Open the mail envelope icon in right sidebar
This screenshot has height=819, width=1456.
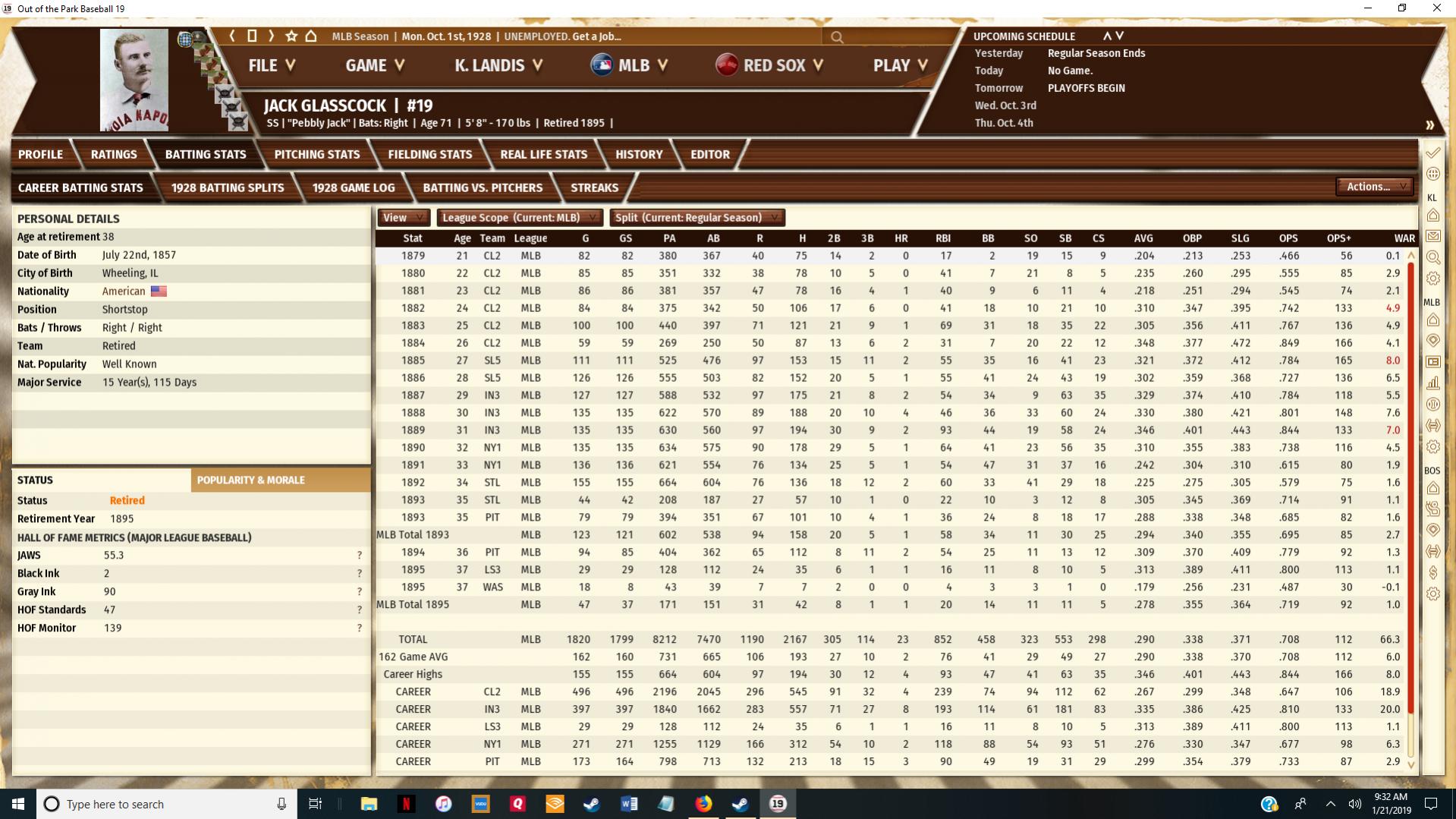(1432, 237)
